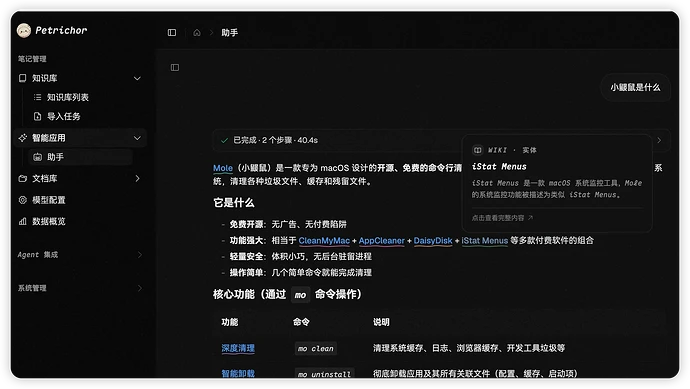Select the 助手 menu item
The image size is (690, 389).
coord(81,157)
